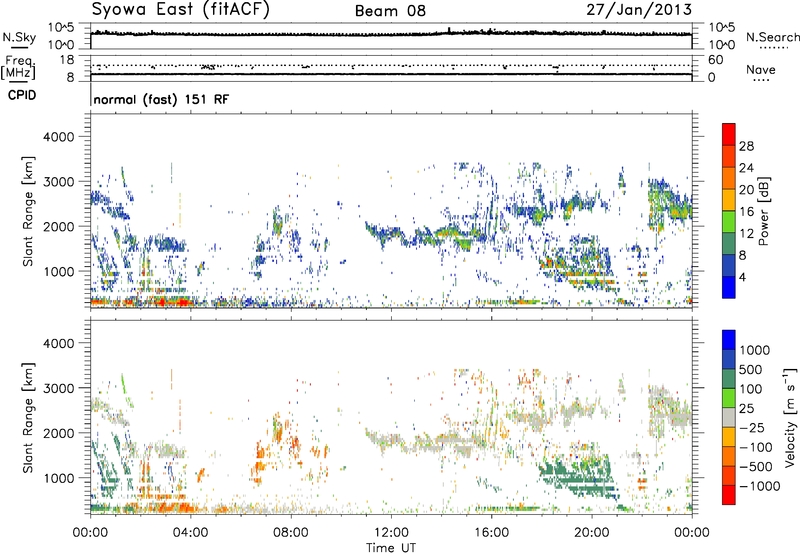This screenshot has width=800, height=554.
Task: Click the "Velocity [m s⁻¹]" colorbar label
Action: [791, 417]
